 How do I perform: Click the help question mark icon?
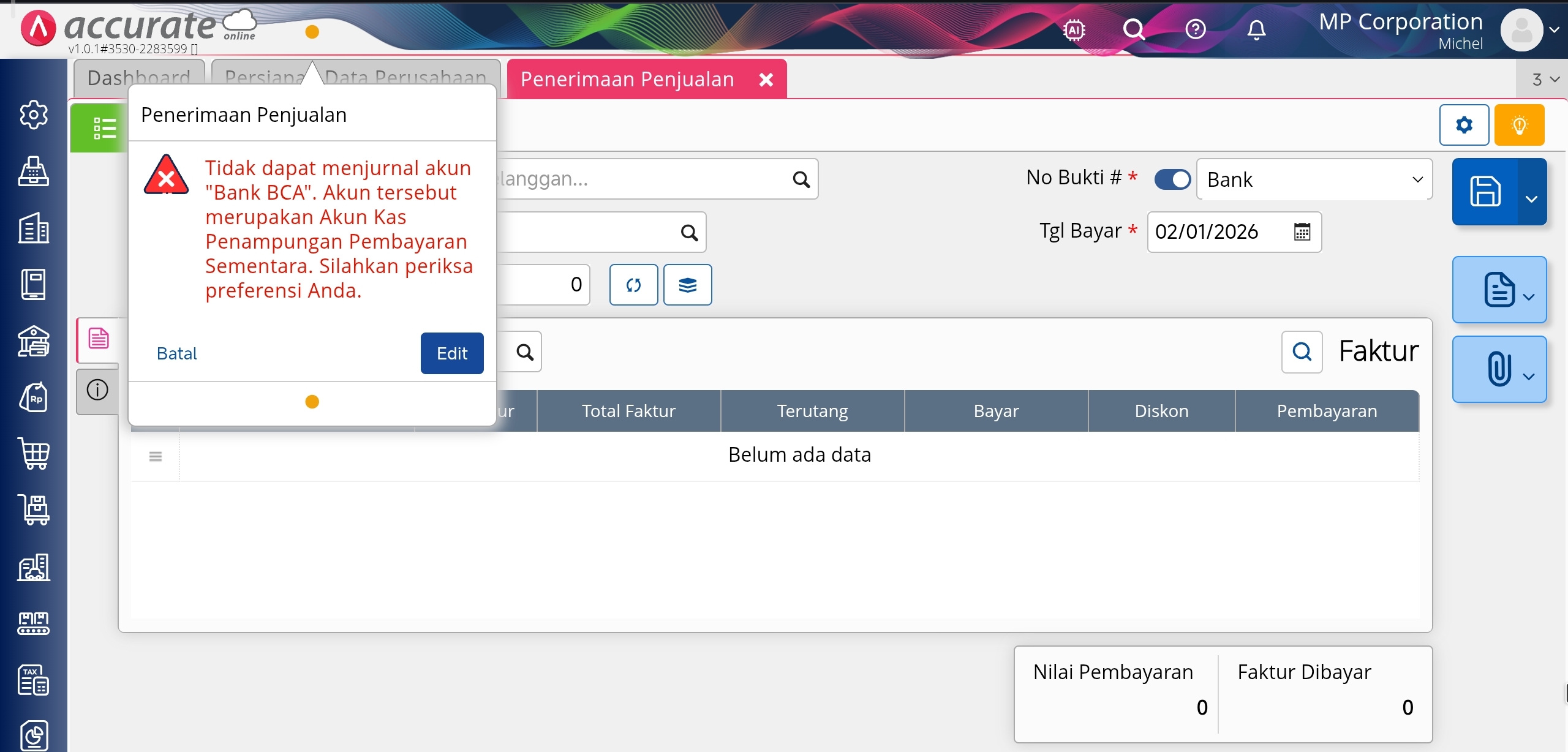pyautogui.click(x=1196, y=29)
